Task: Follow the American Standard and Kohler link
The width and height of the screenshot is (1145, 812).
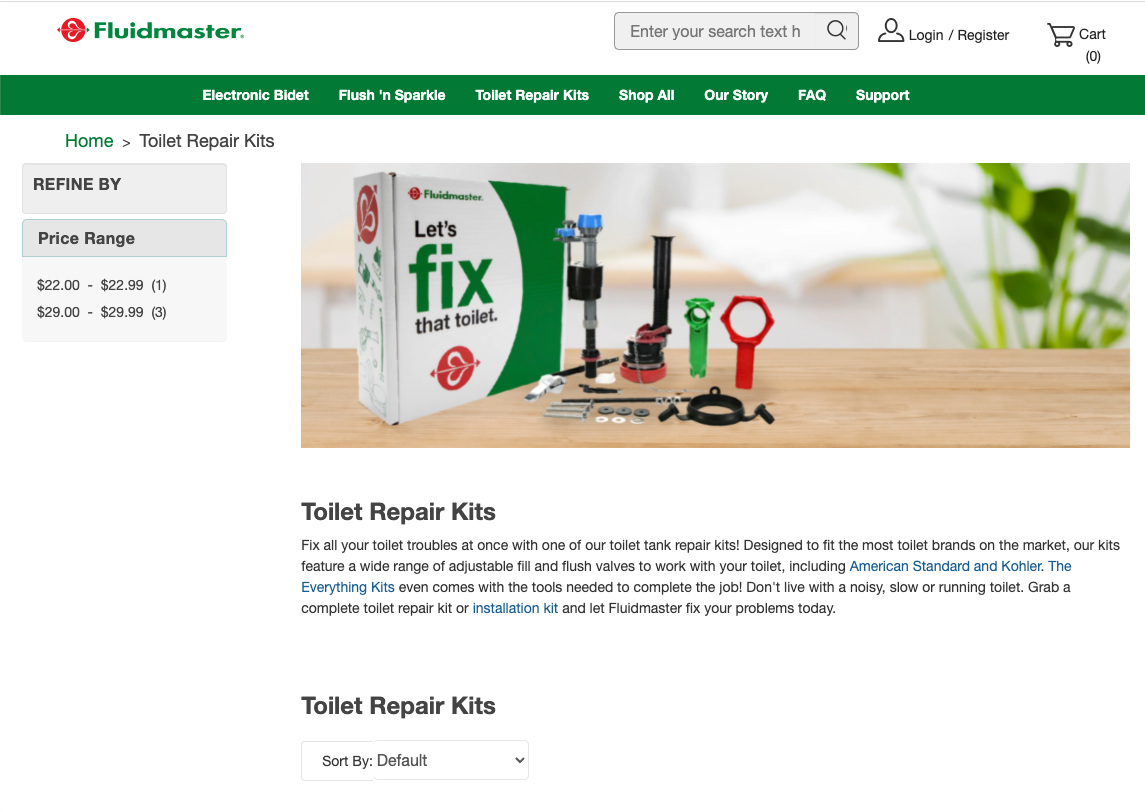Action: point(945,566)
